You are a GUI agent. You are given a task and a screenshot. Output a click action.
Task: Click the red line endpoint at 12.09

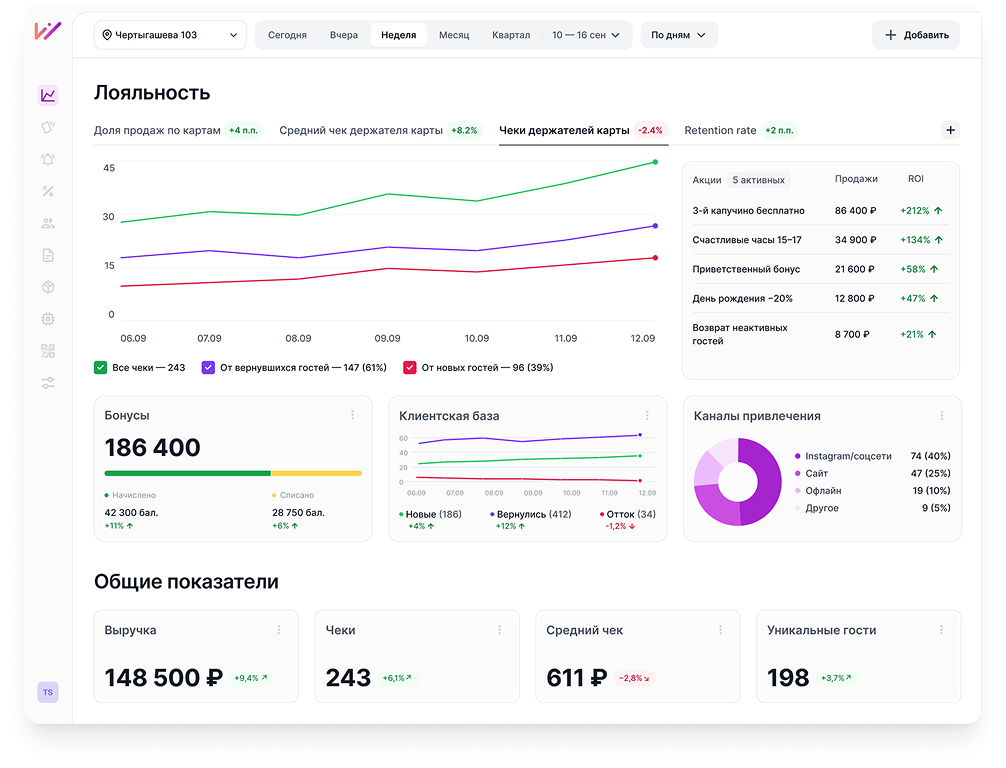pos(655,258)
